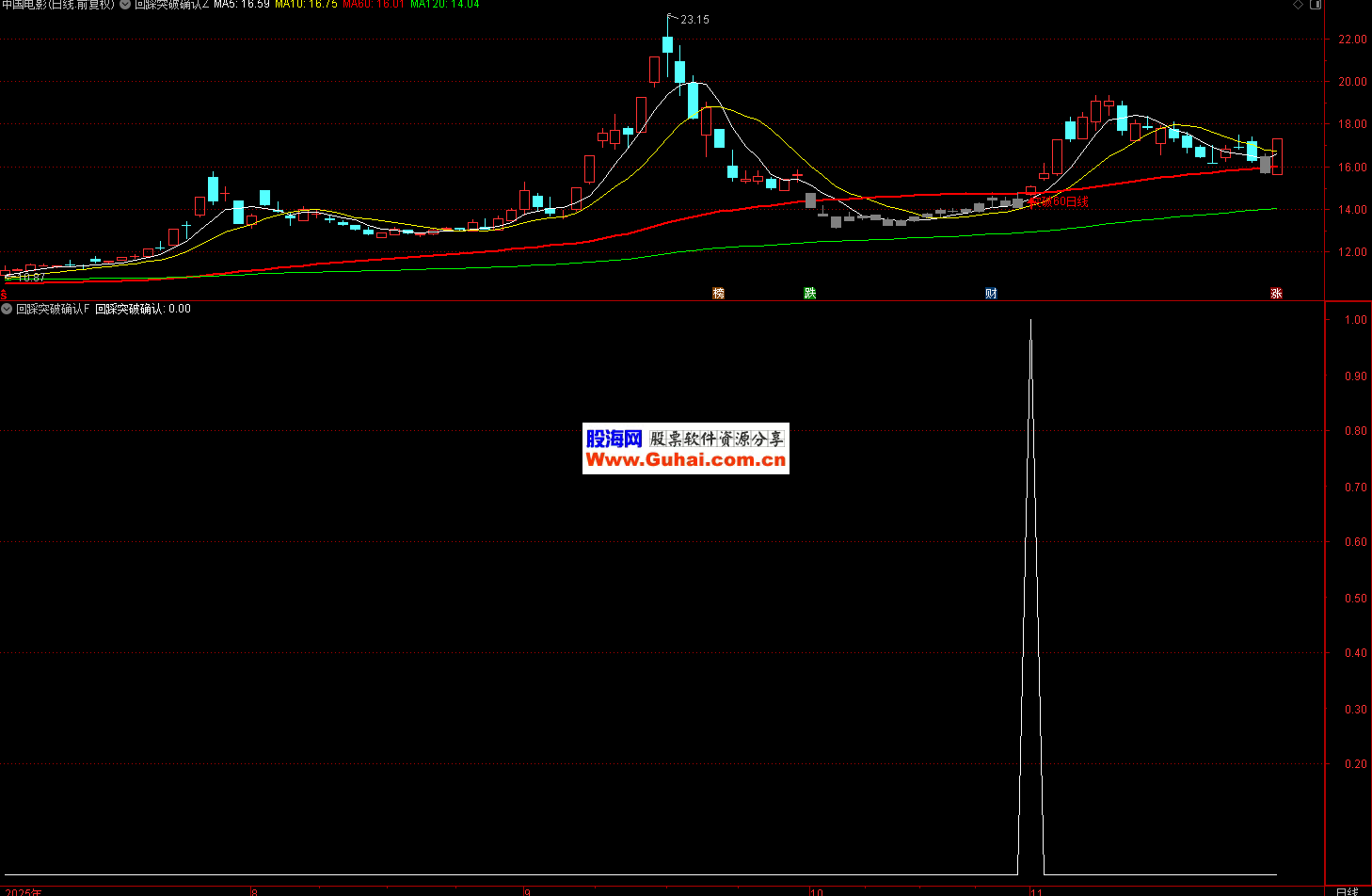Select the MA5 moving average label
This screenshot has width=1372, height=896.
241,5
